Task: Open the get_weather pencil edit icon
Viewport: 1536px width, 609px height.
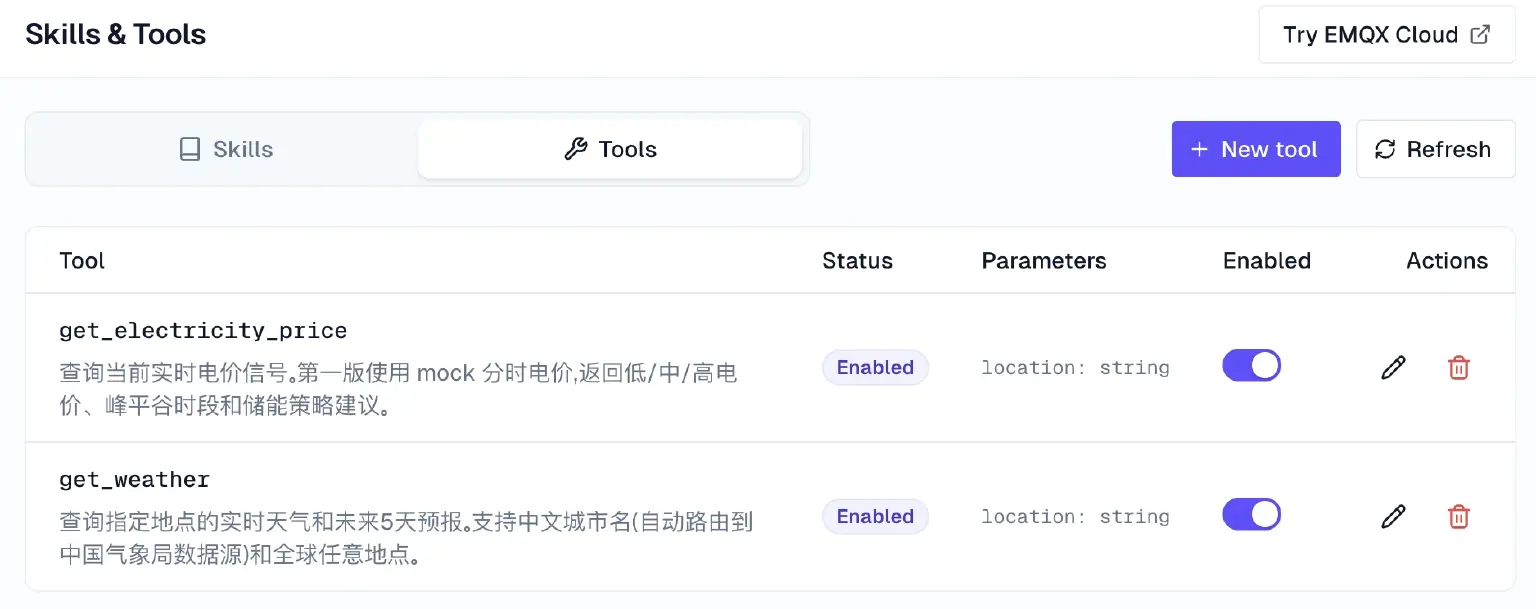Action: 1393,516
